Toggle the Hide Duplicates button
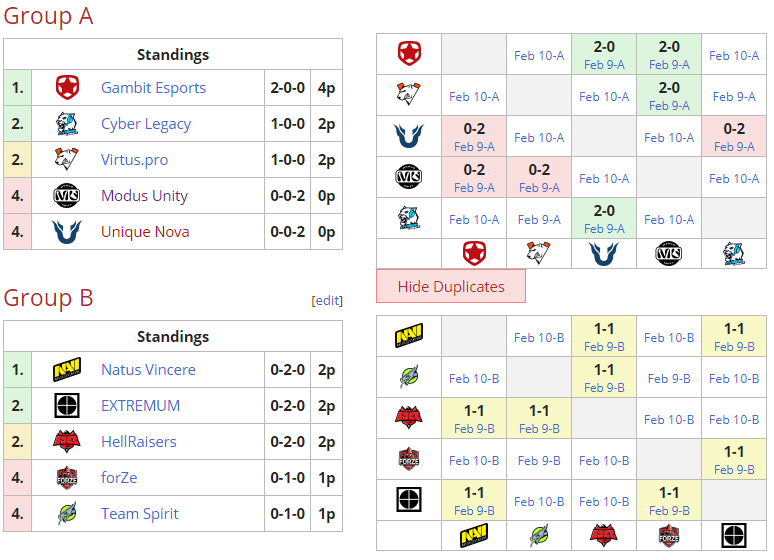This screenshot has width=774, height=560. (x=451, y=287)
